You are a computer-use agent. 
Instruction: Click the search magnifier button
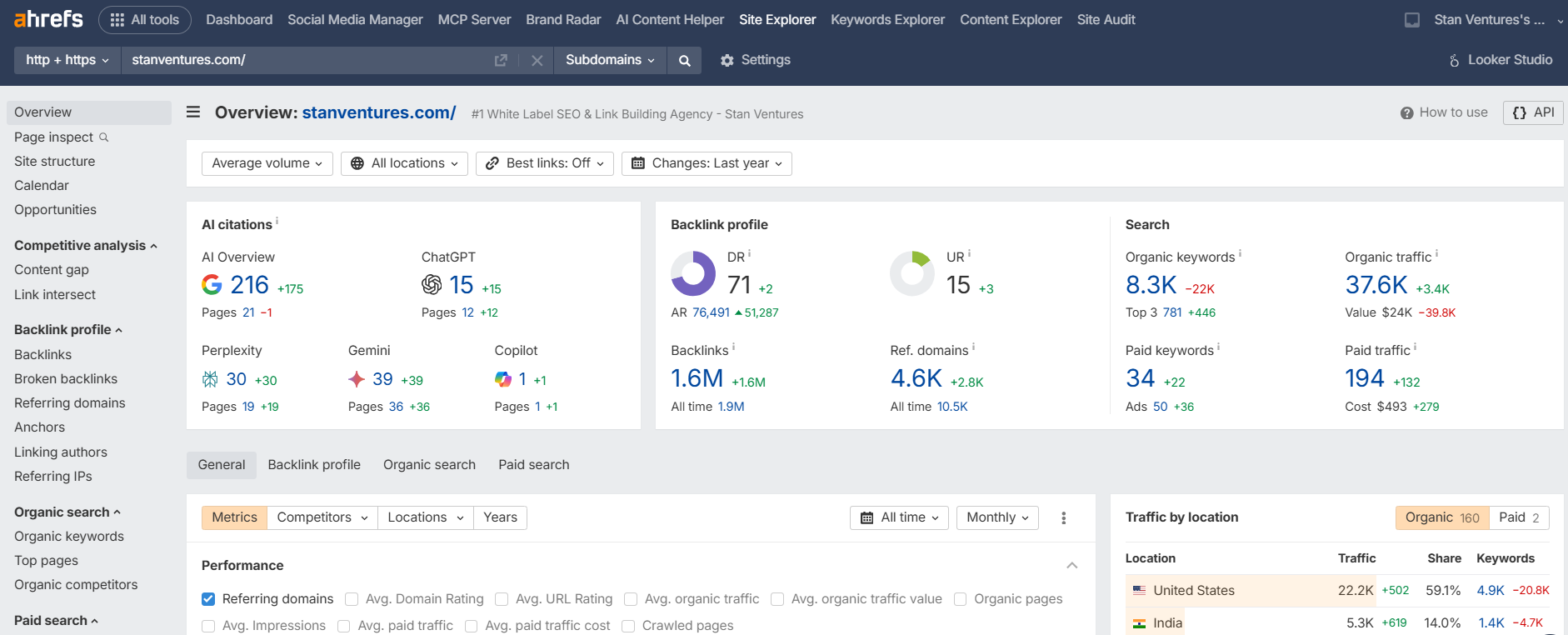click(x=684, y=60)
